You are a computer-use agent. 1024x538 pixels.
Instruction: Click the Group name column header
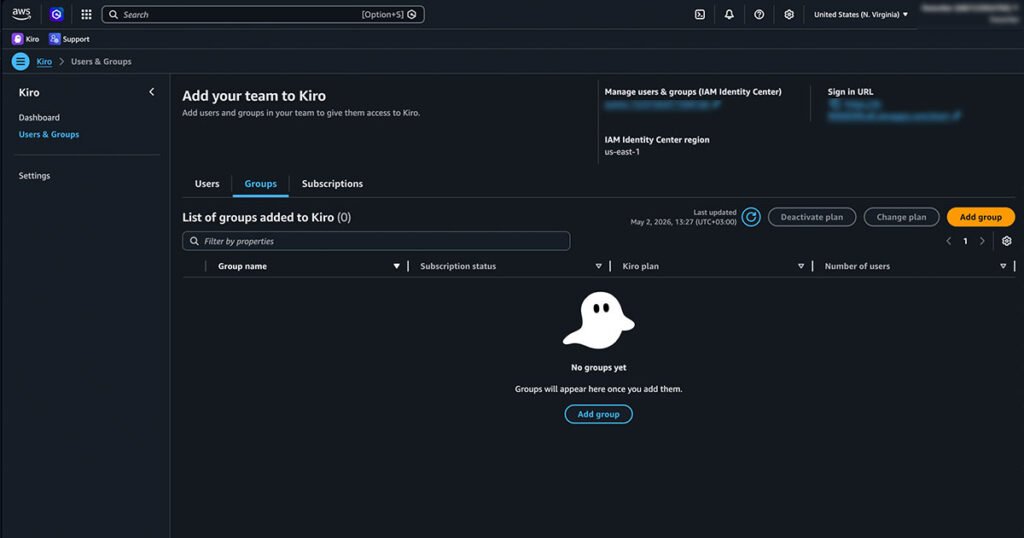click(242, 266)
